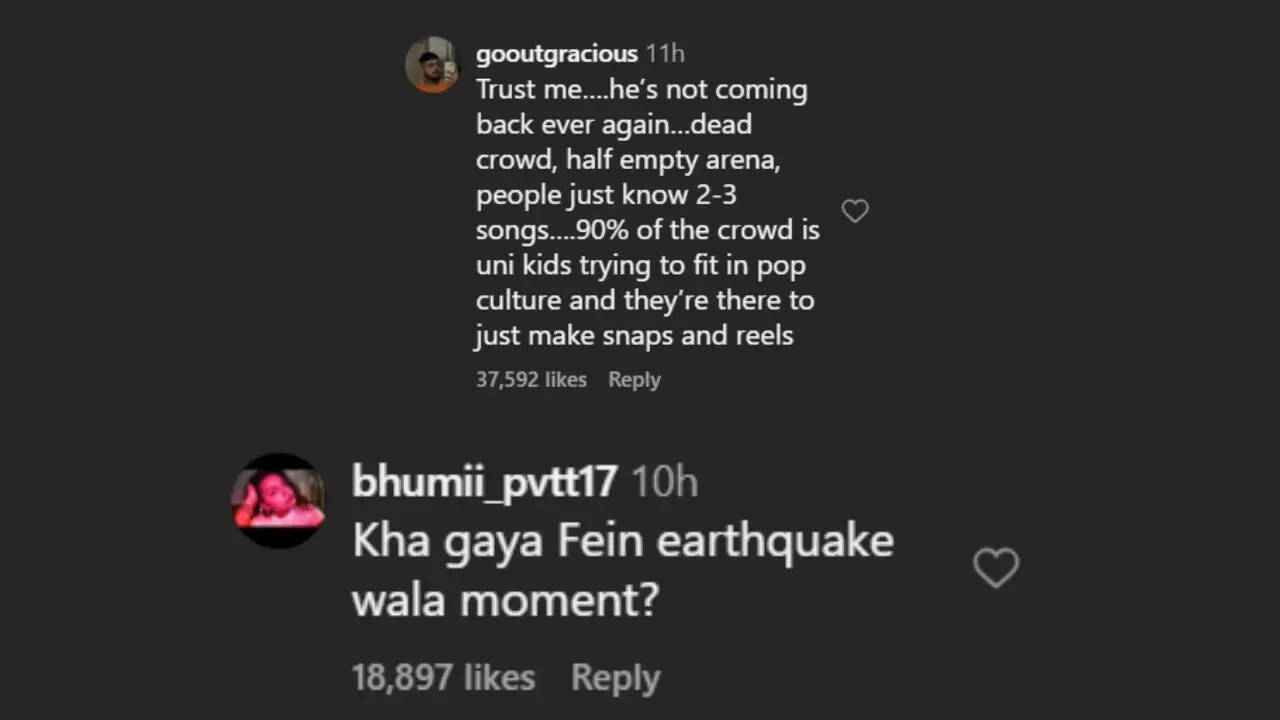Click the "wala moment?" text line
The image size is (1280, 720).
point(505,601)
